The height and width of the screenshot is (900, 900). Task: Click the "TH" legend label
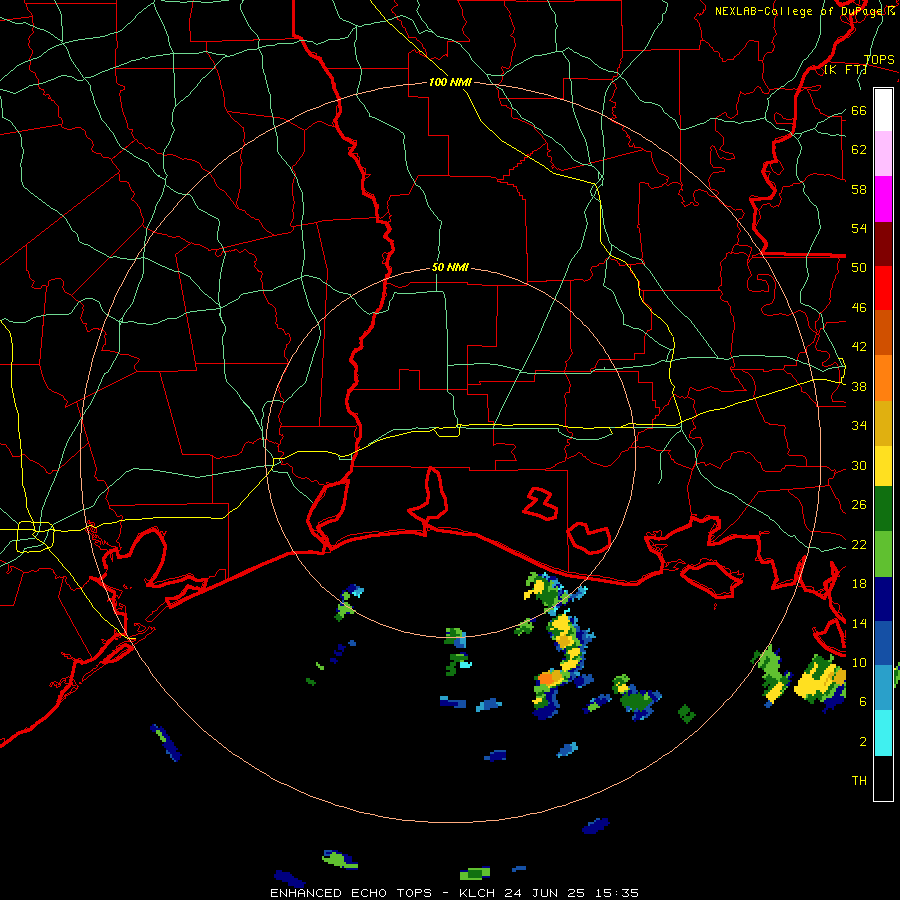tap(859, 780)
